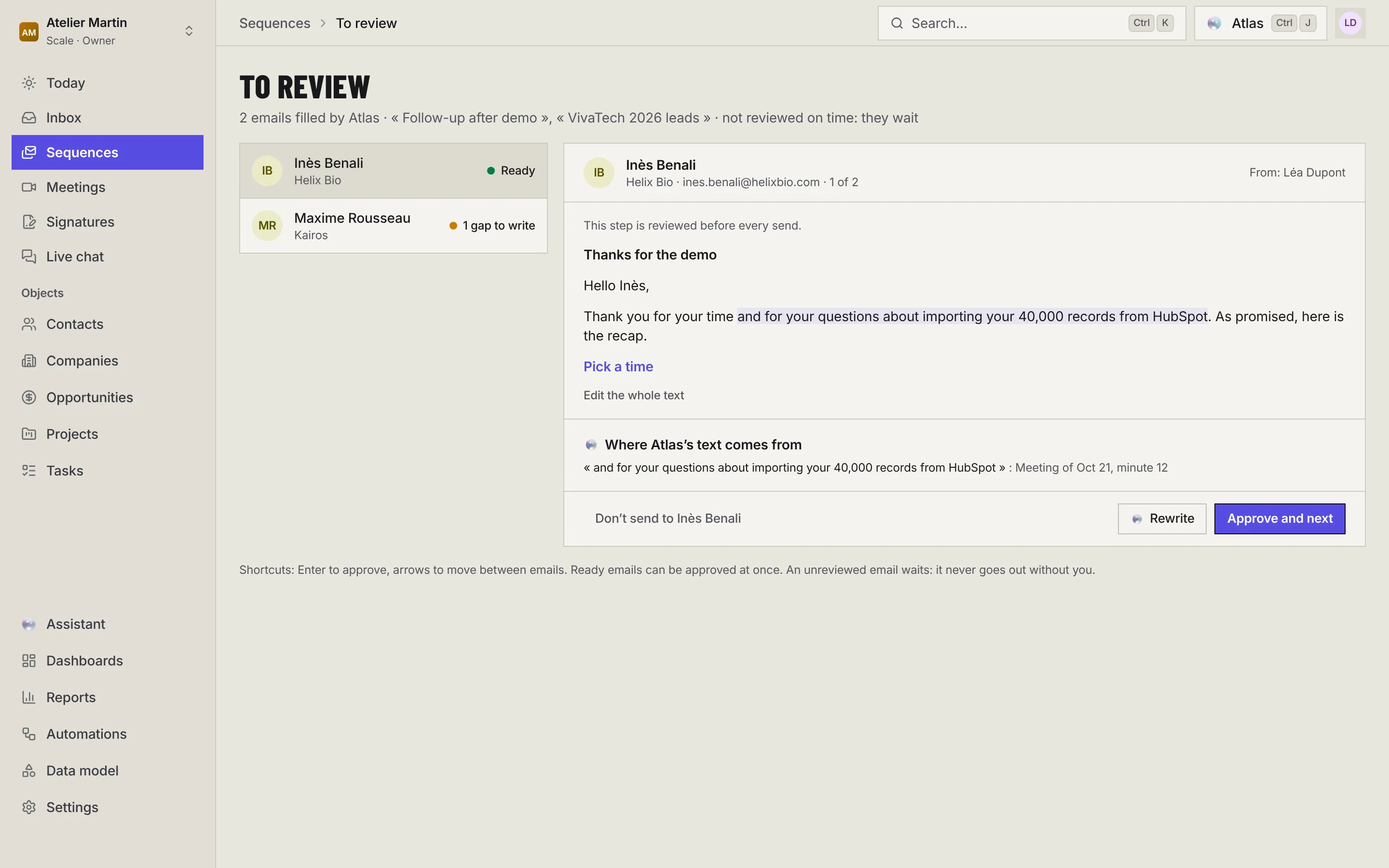Image resolution: width=1389 pixels, height=868 pixels.
Task: Click the 'To review' breadcrumb label
Action: [366, 23]
